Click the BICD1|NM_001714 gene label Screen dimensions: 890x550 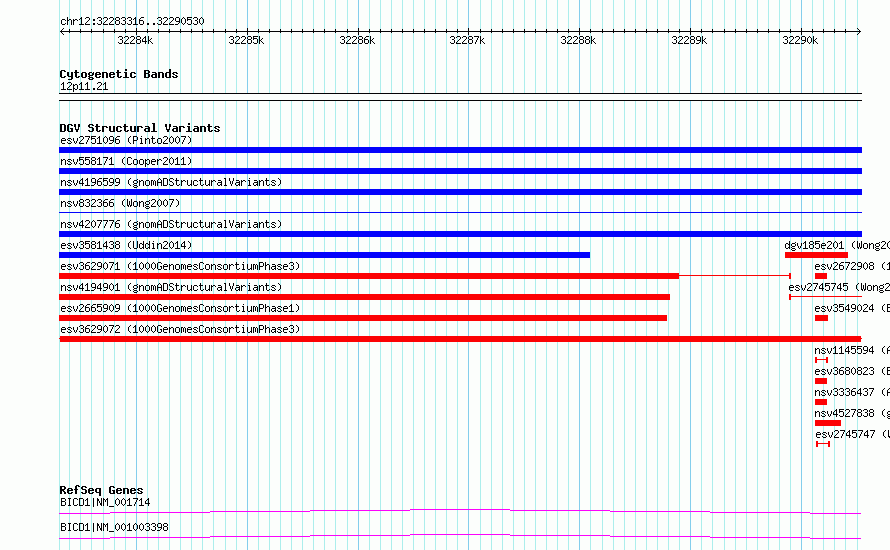click(x=105, y=502)
